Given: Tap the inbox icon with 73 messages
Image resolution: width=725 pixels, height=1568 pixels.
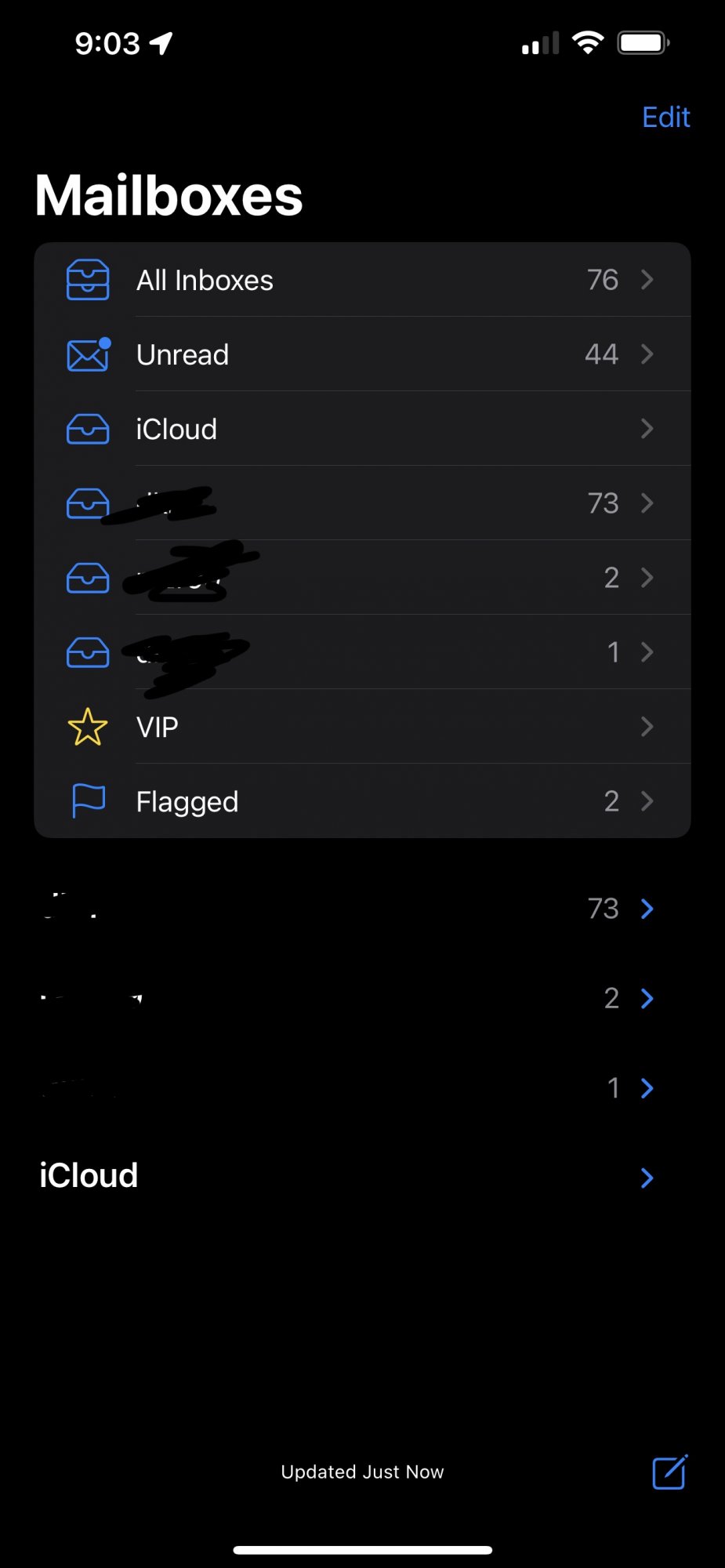Looking at the screenshot, I should [88, 503].
